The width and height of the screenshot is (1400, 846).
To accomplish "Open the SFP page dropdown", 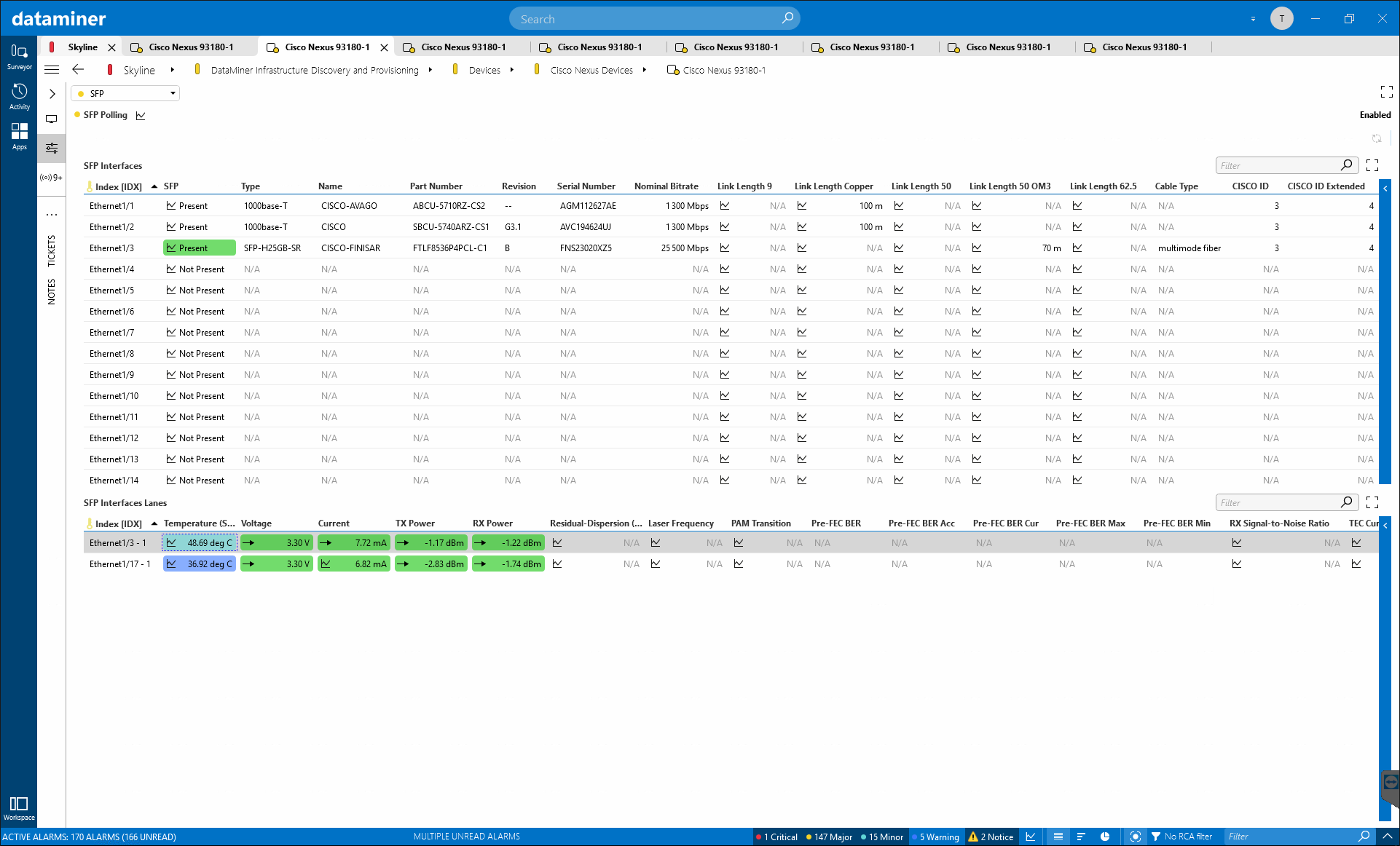I will click(x=125, y=93).
